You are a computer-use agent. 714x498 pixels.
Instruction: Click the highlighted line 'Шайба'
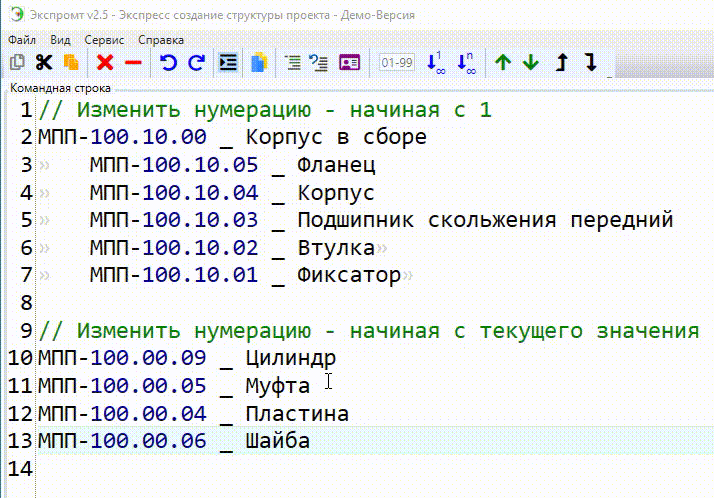pyautogui.click(x=174, y=441)
